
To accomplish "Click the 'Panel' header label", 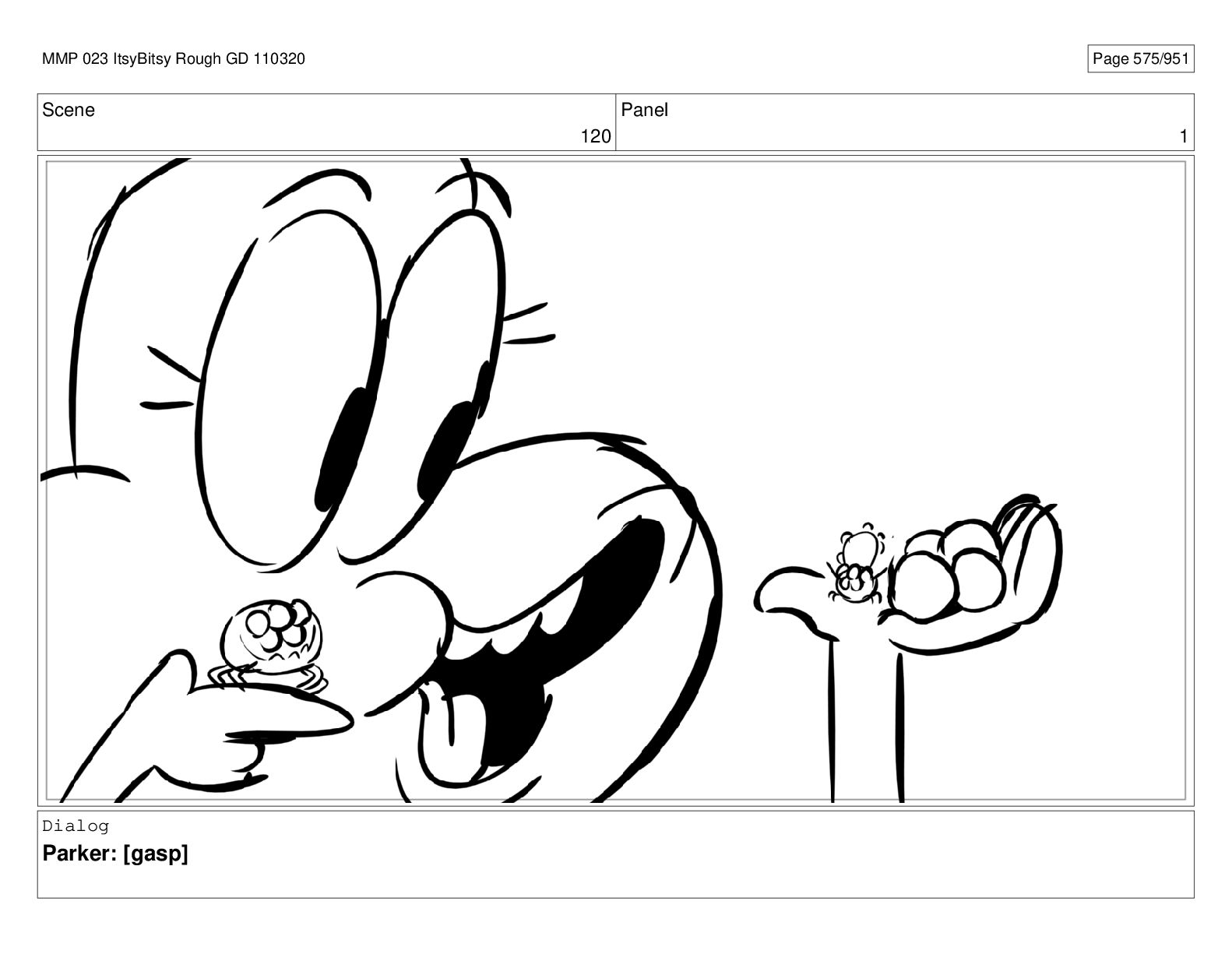I will tap(644, 110).
